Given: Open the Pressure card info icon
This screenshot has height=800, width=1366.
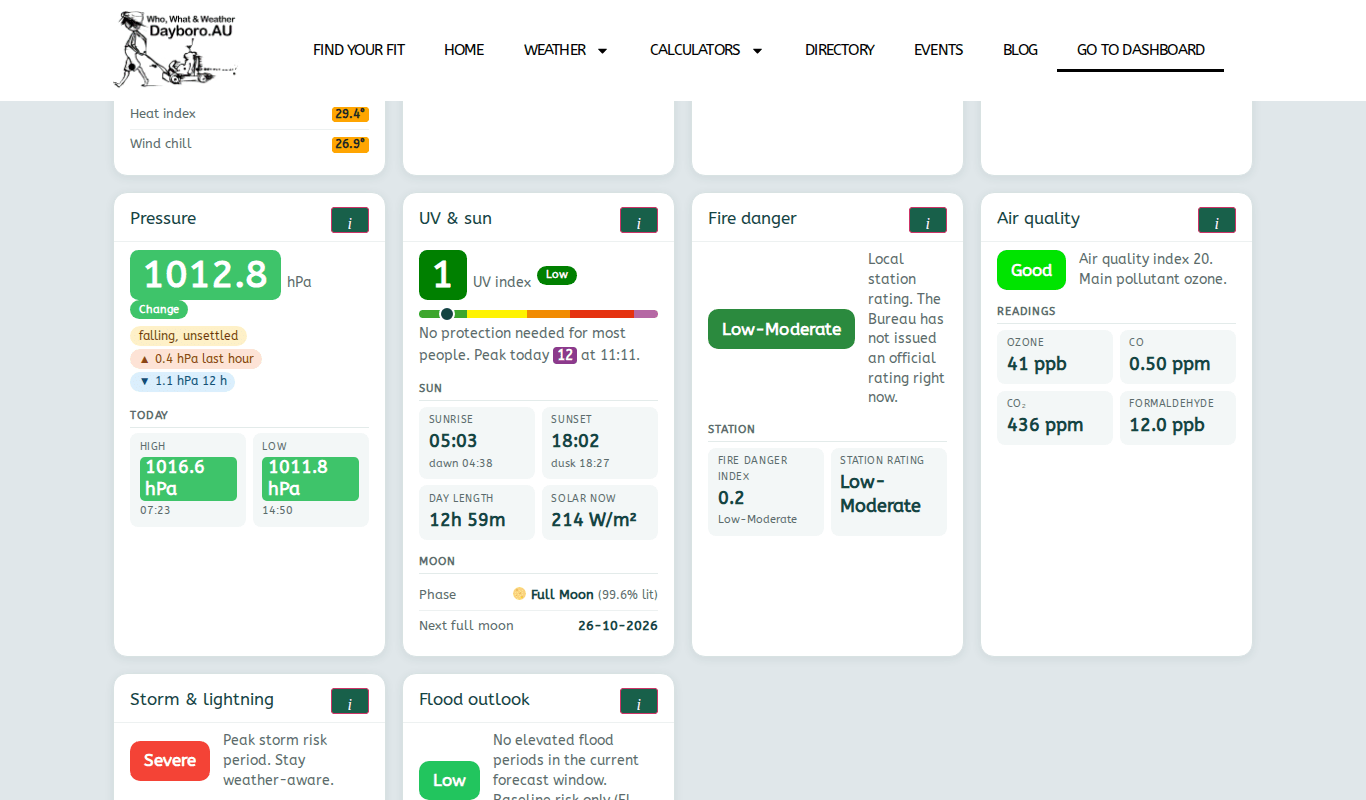Looking at the screenshot, I should (x=350, y=220).
